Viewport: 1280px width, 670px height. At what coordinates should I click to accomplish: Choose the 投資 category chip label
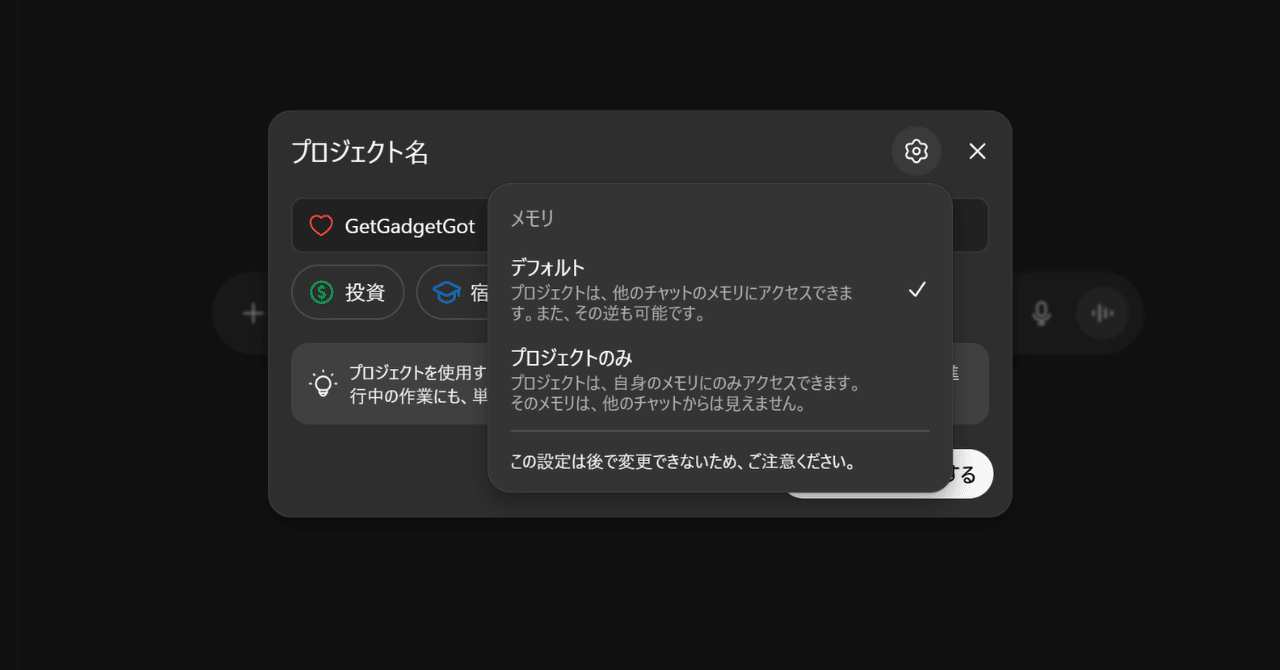coord(365,292)
